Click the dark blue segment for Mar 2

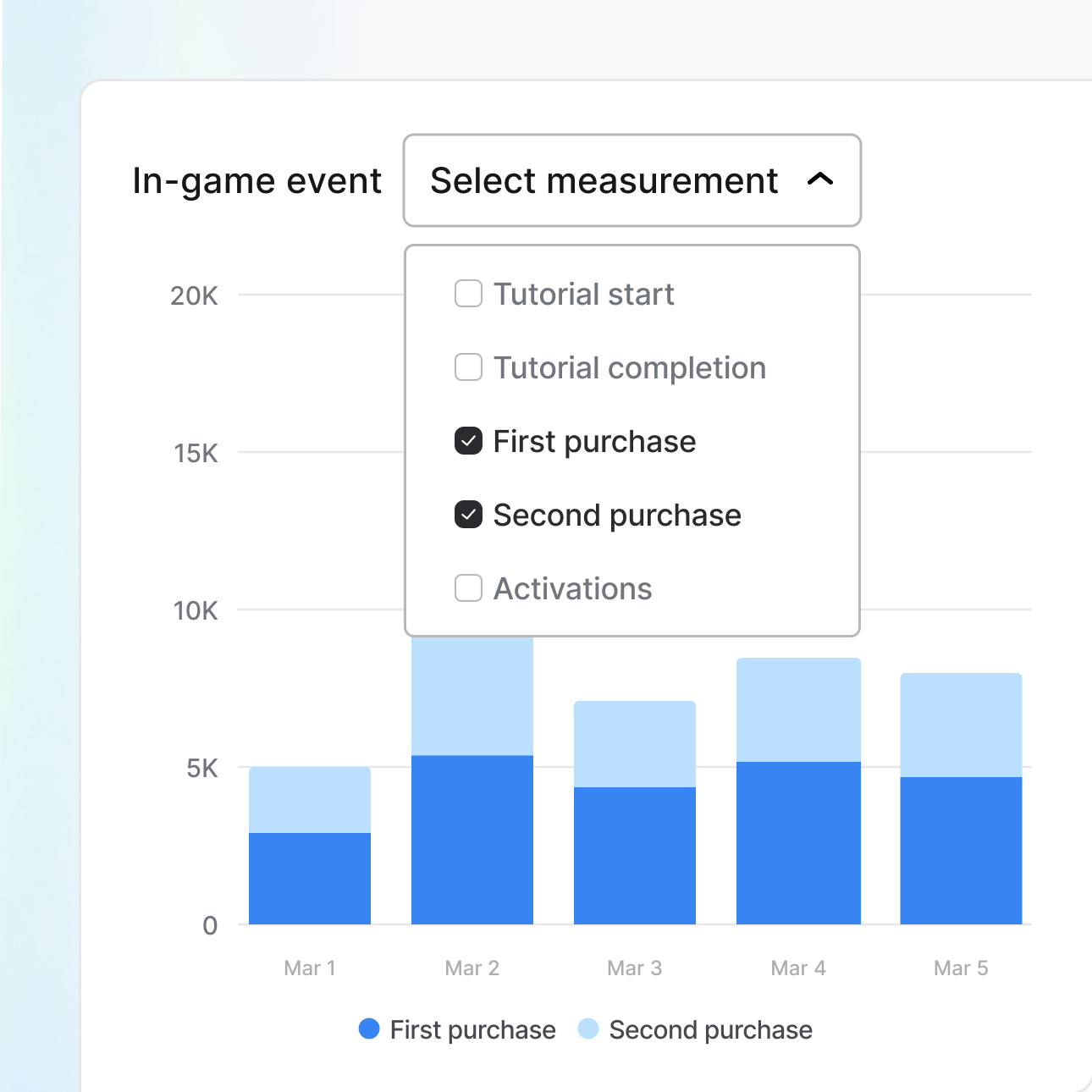pyautogui.click(x=472, y=838)
